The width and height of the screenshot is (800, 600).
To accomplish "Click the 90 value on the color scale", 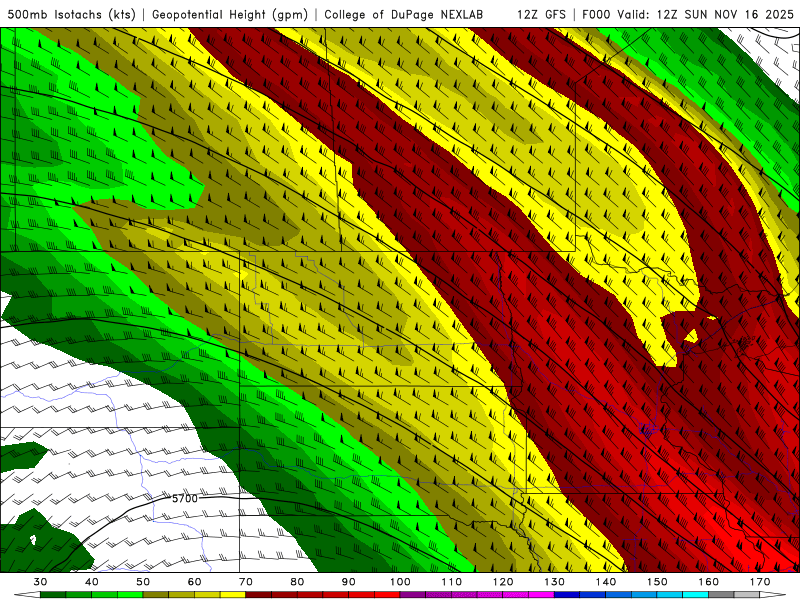I will [x=348, y=582].
